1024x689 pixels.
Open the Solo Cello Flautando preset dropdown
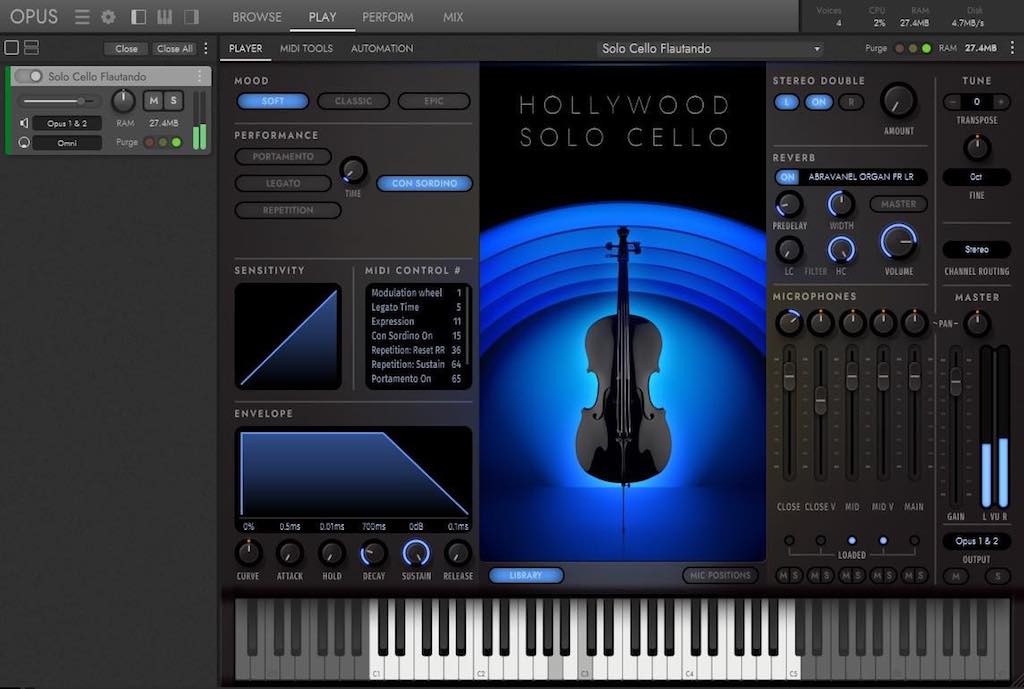(x=710, y=48)
